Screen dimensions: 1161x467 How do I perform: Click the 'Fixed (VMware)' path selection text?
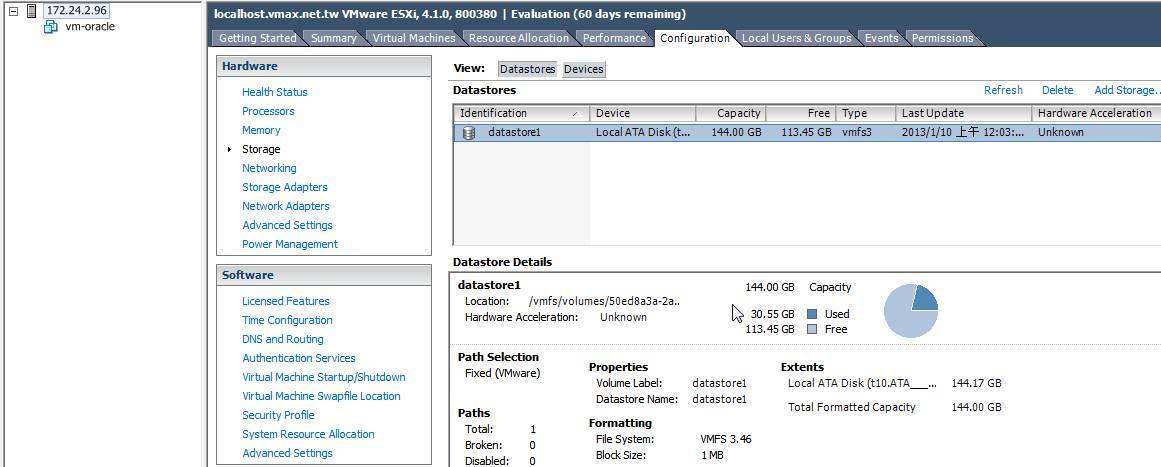click(502, 373)
